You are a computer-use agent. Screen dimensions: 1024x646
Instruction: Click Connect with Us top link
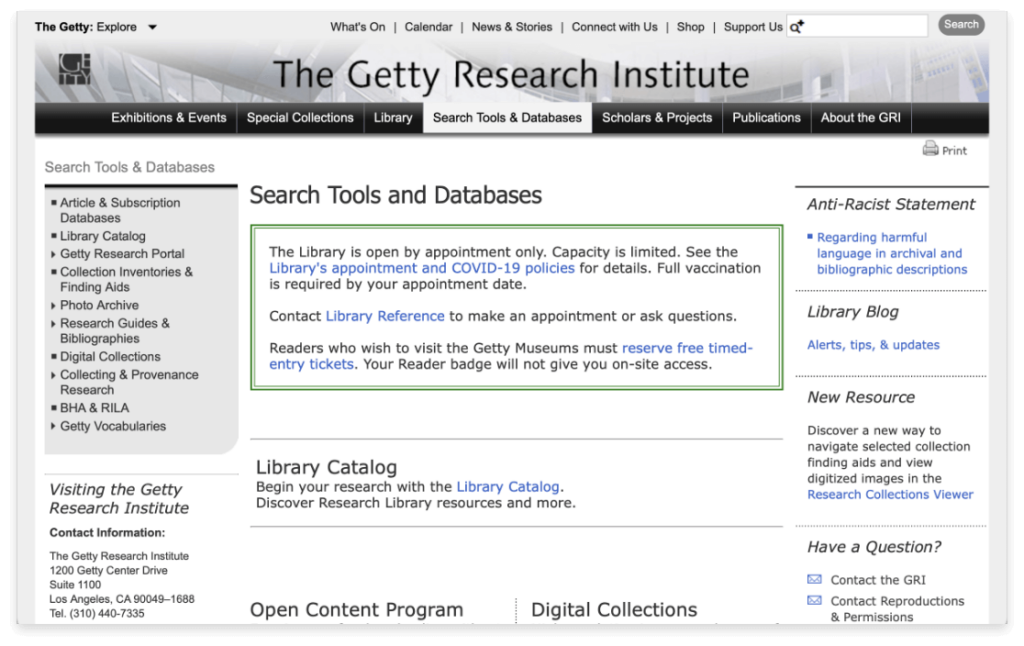[615, 27]
